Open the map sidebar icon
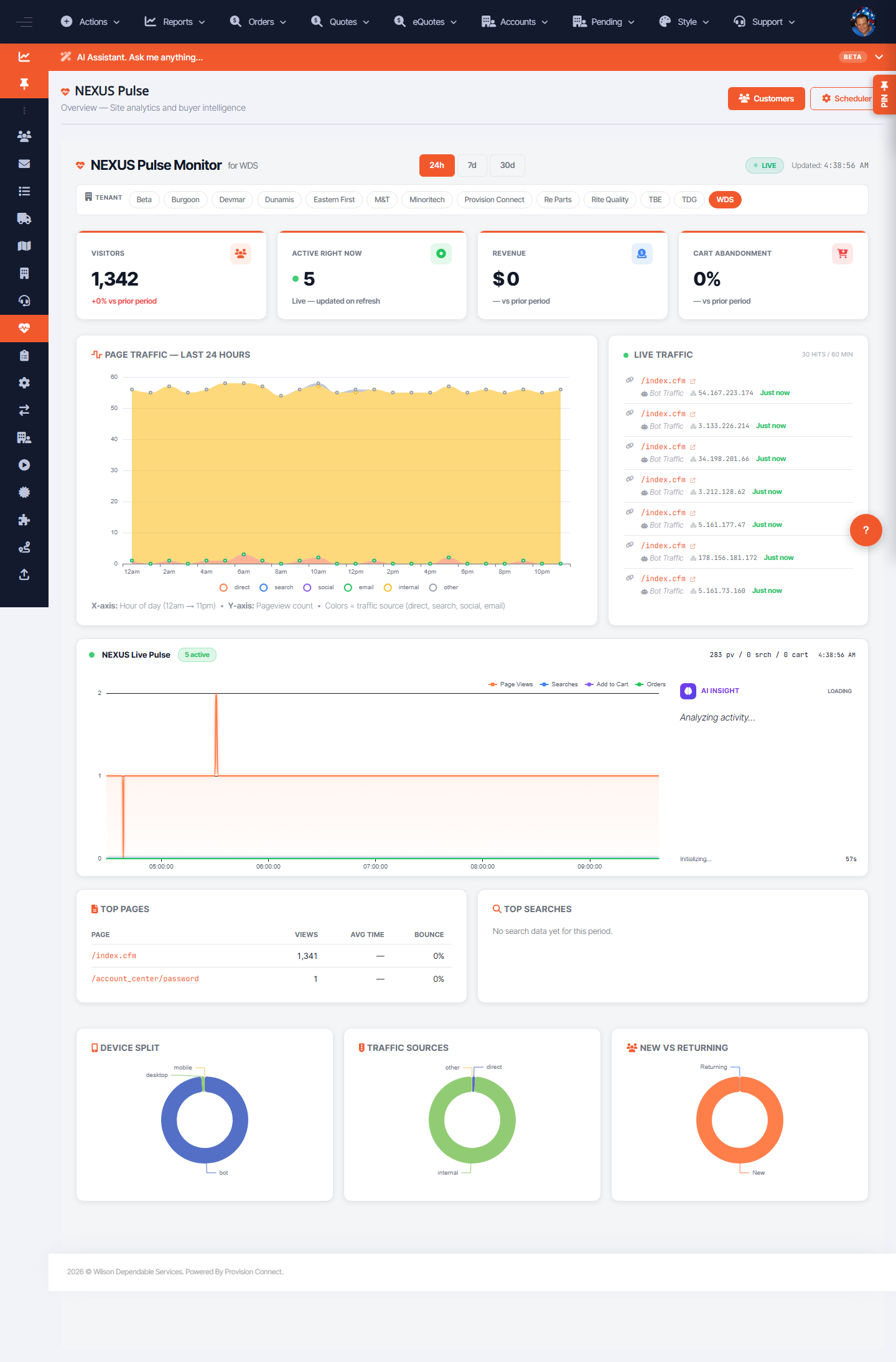This screenshot has width=896, height=1362. [x=24, y=246]
